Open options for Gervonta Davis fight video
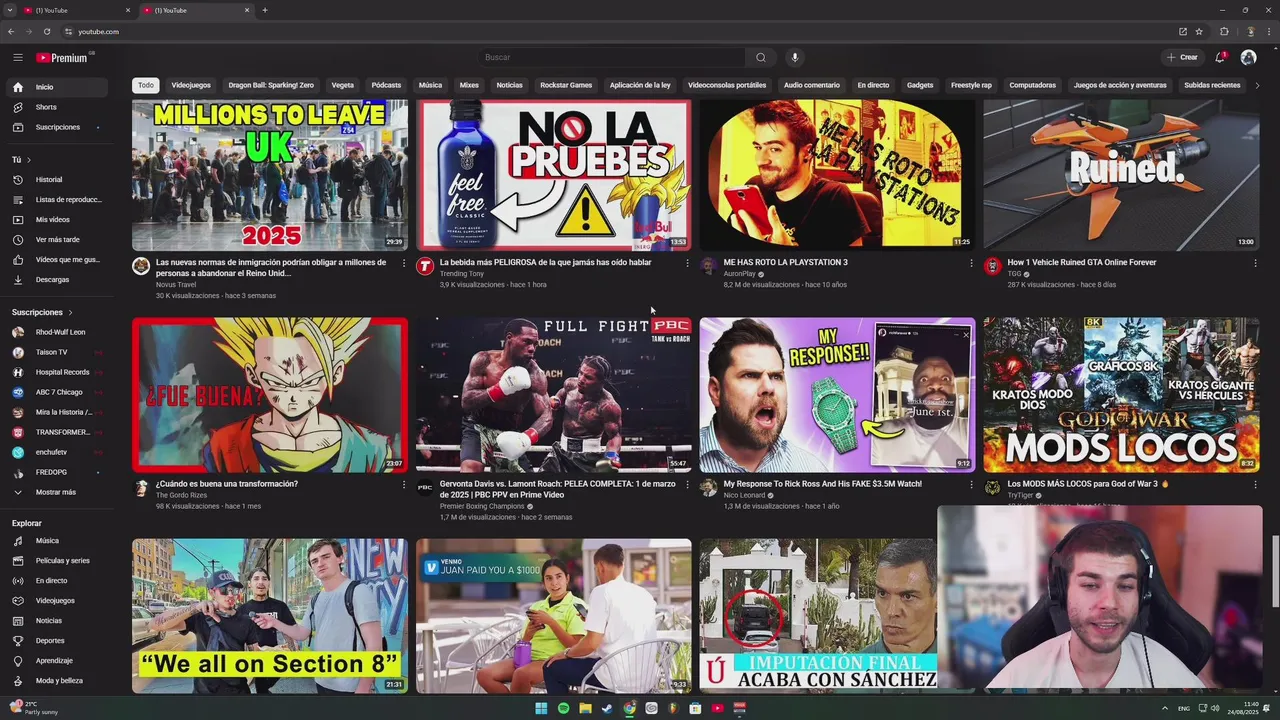 point(687,485)
